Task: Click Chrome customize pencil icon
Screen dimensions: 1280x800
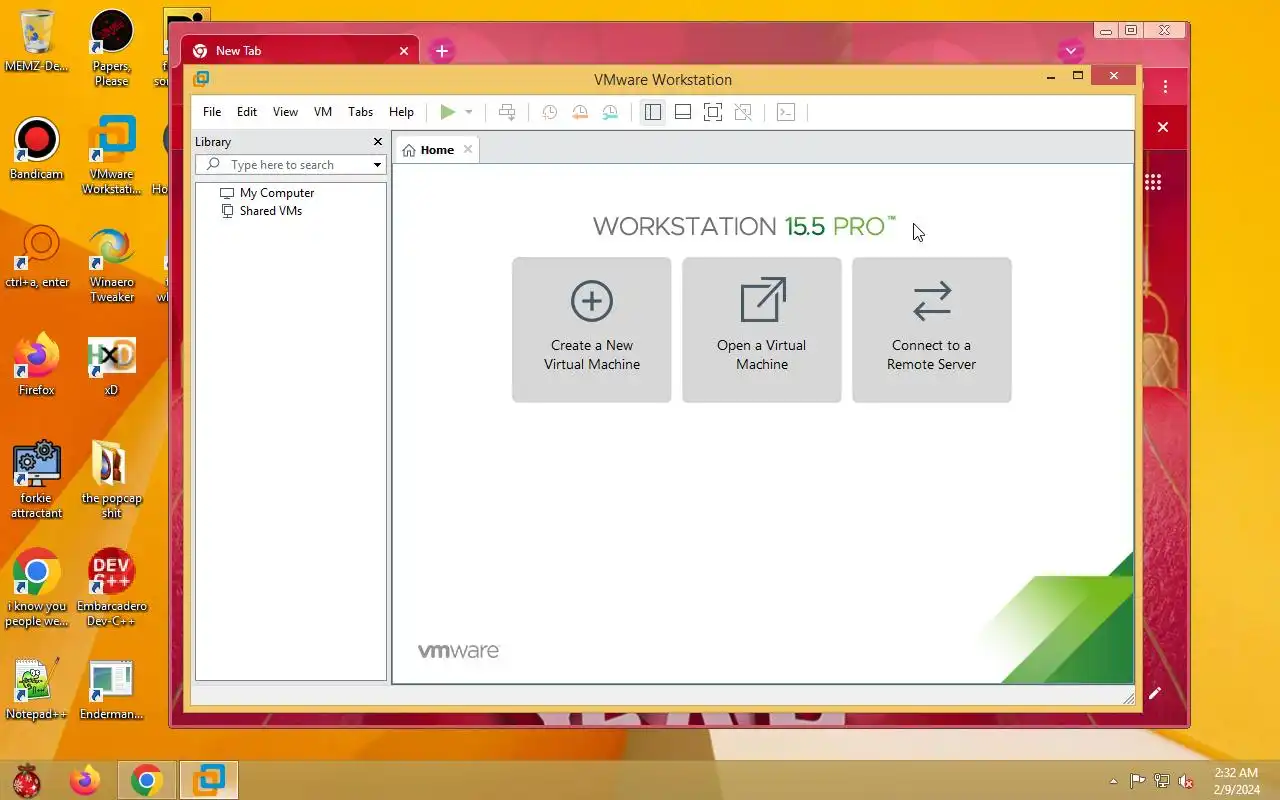Action: [x=1155, y=693]
